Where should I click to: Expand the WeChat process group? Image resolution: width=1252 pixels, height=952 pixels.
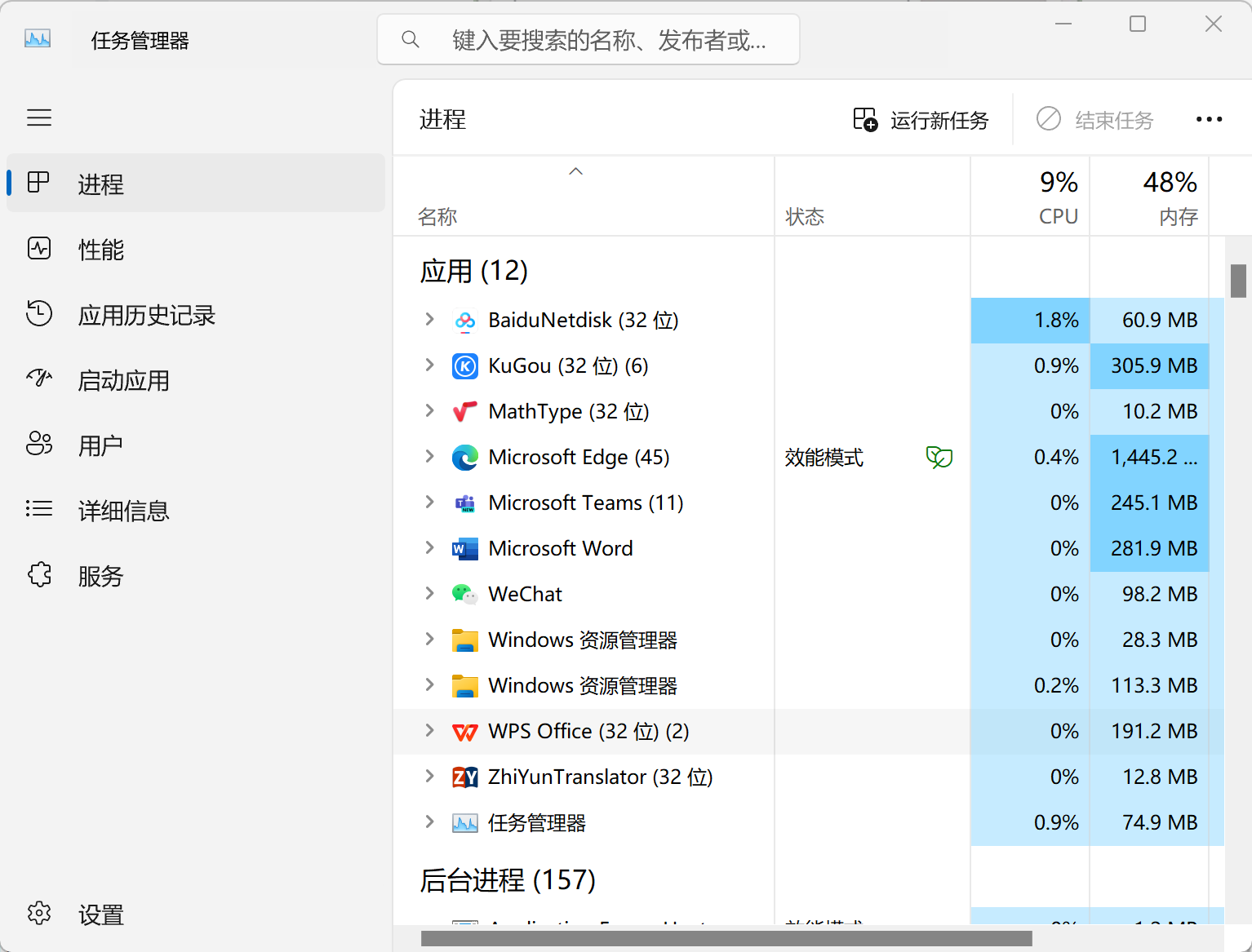[x=429, y=593]
